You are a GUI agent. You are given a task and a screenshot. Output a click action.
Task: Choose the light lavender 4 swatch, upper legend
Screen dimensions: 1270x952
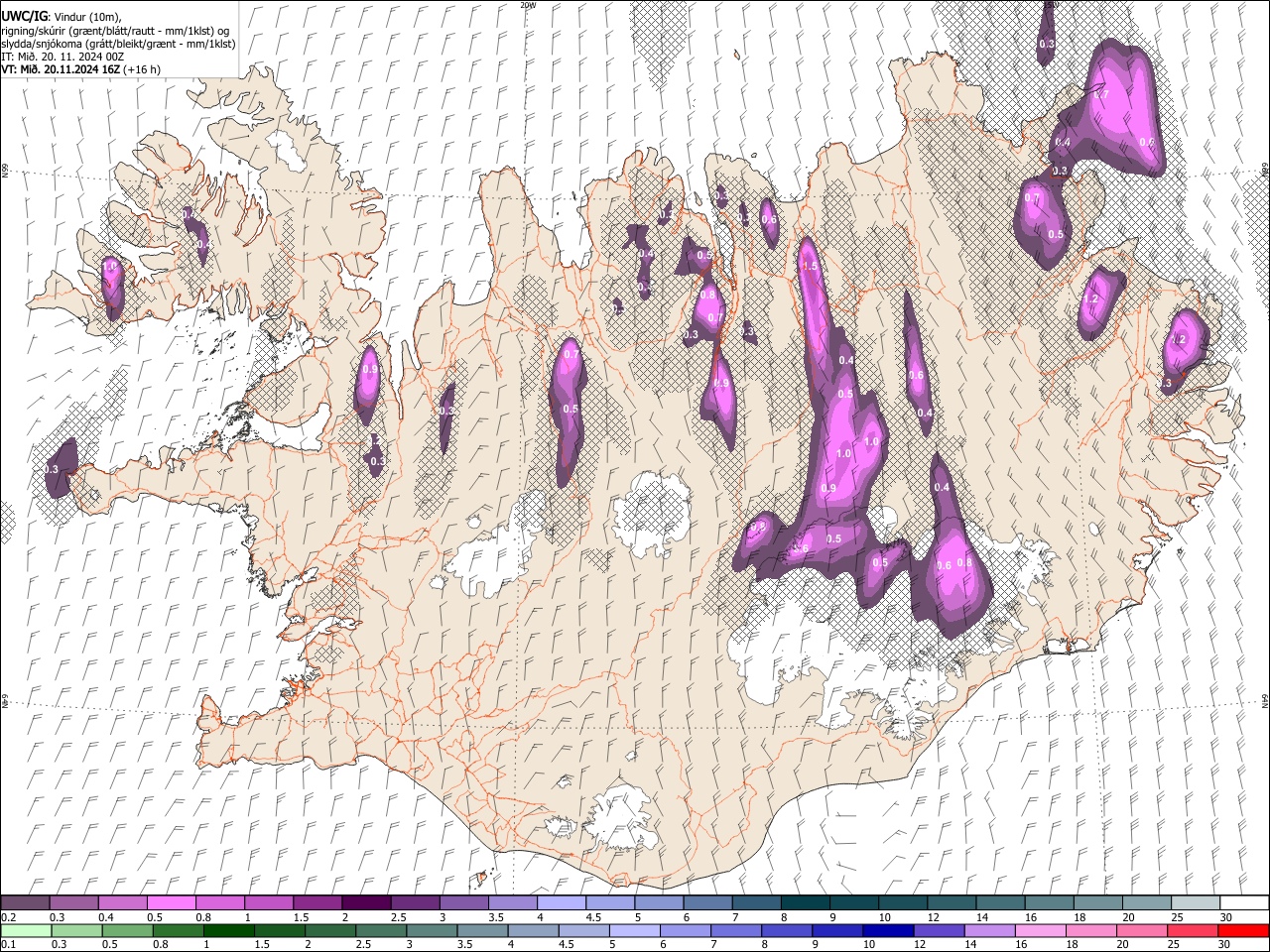(562, 902)
